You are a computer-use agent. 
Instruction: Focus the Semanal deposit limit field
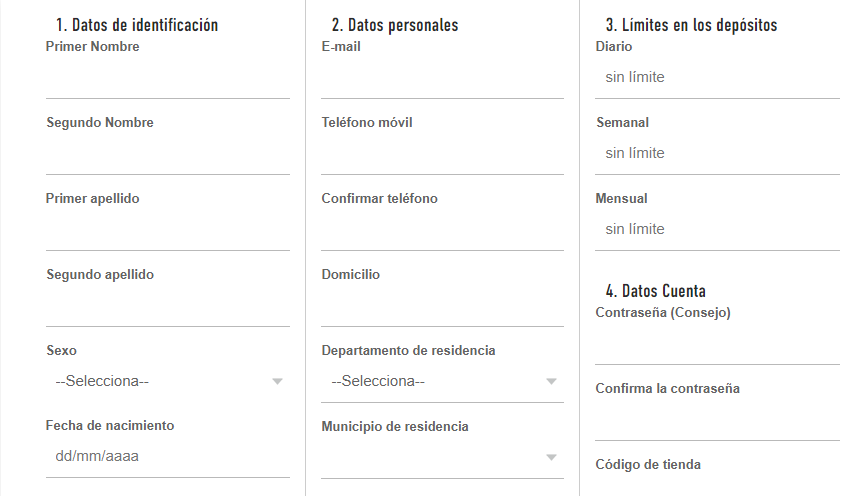coord(717,154)
